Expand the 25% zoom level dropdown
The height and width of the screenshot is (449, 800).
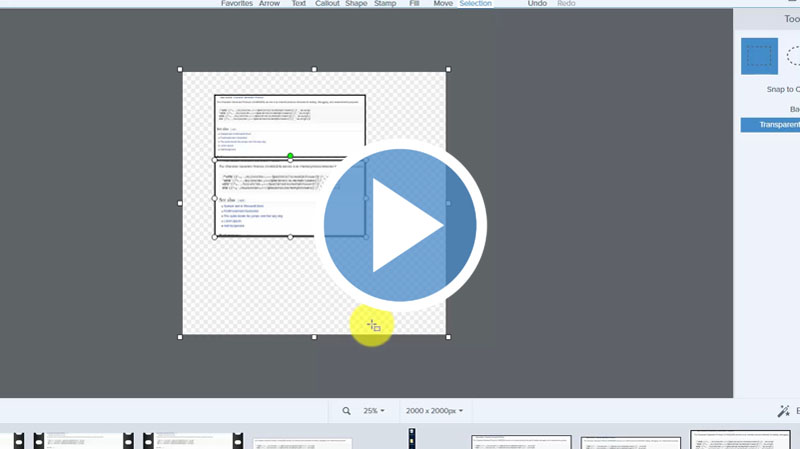(x=374, y=411)
